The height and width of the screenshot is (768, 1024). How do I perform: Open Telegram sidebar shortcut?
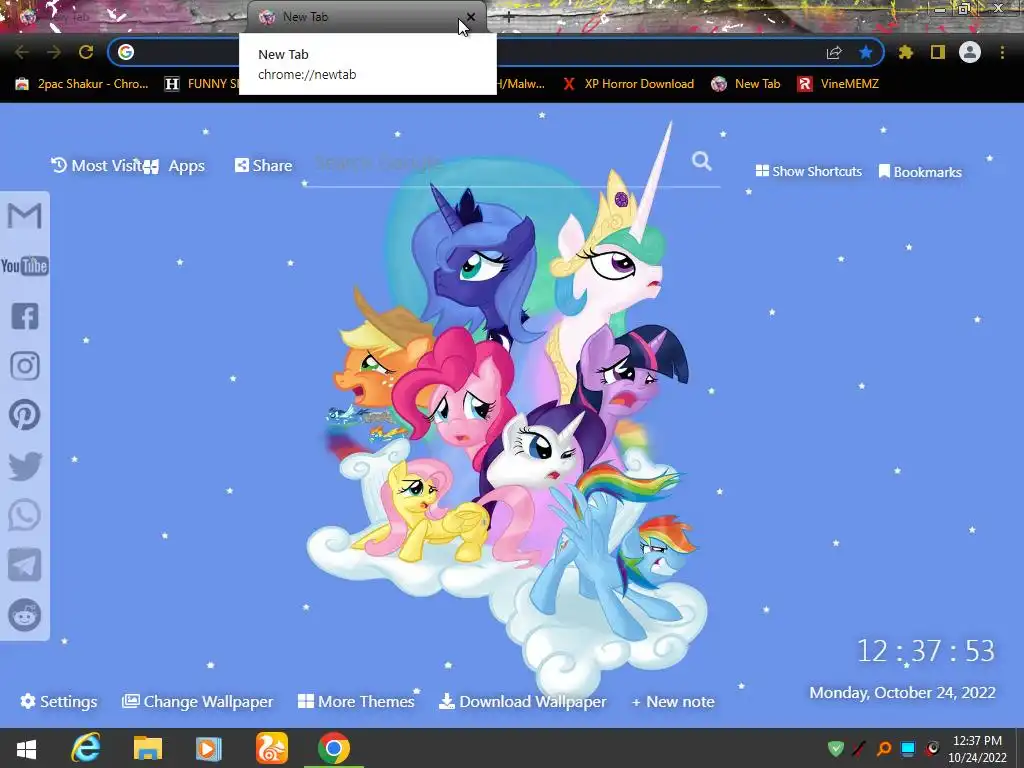[x=25, y=565]
